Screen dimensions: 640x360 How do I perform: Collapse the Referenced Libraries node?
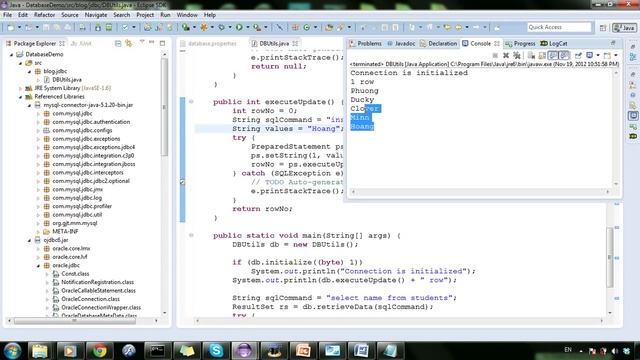[20, 97]
